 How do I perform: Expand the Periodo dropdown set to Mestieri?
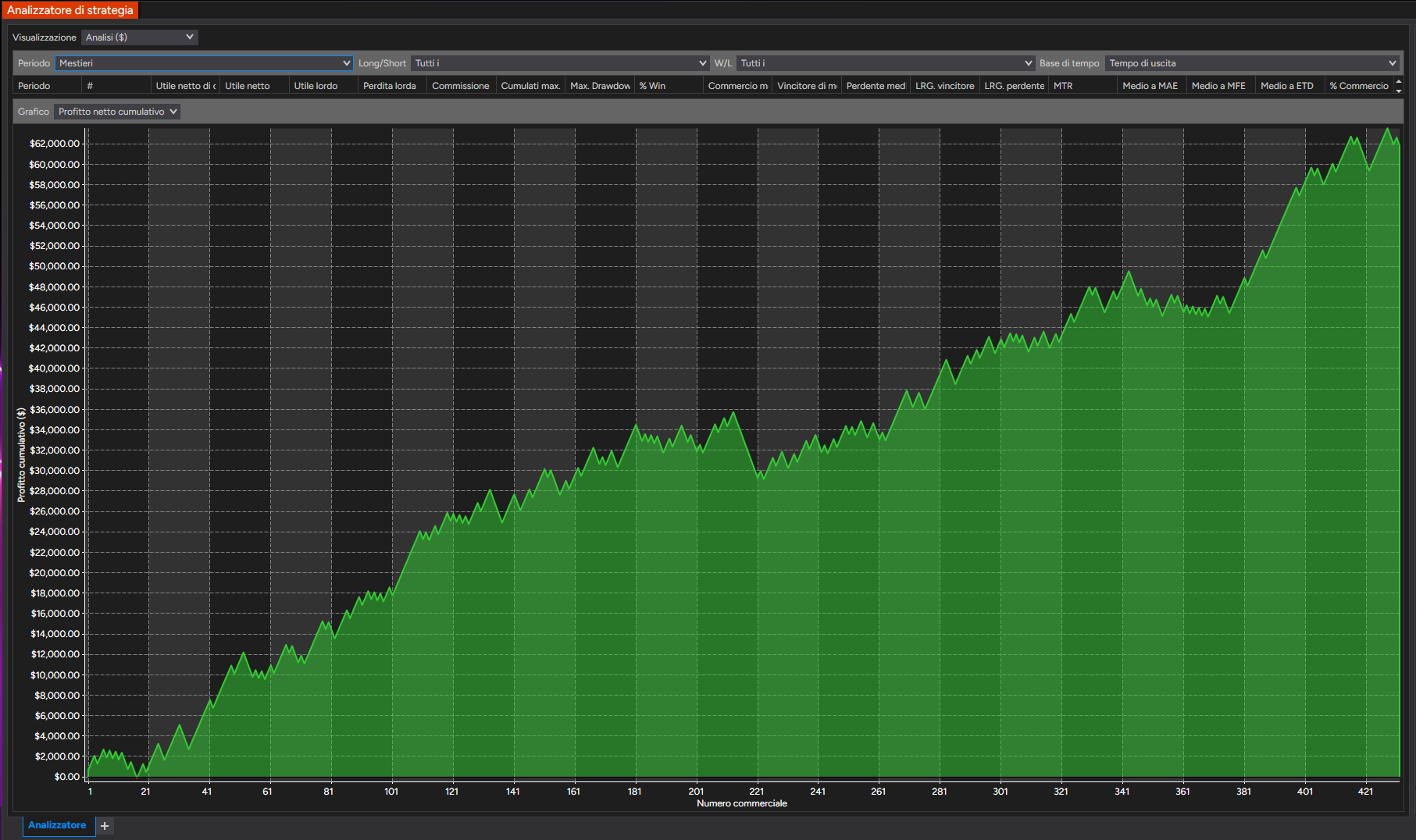(204, 63)
